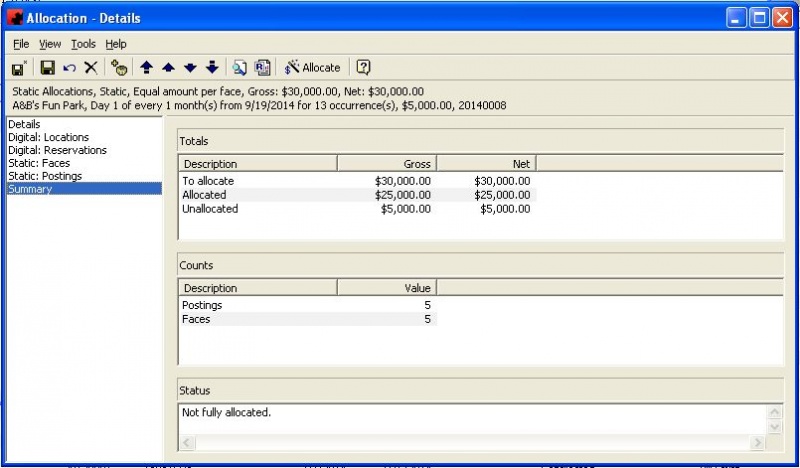Select Details in the left navigation list
Viewport: 800px width, 468px height.
click(x=24, y=124)
